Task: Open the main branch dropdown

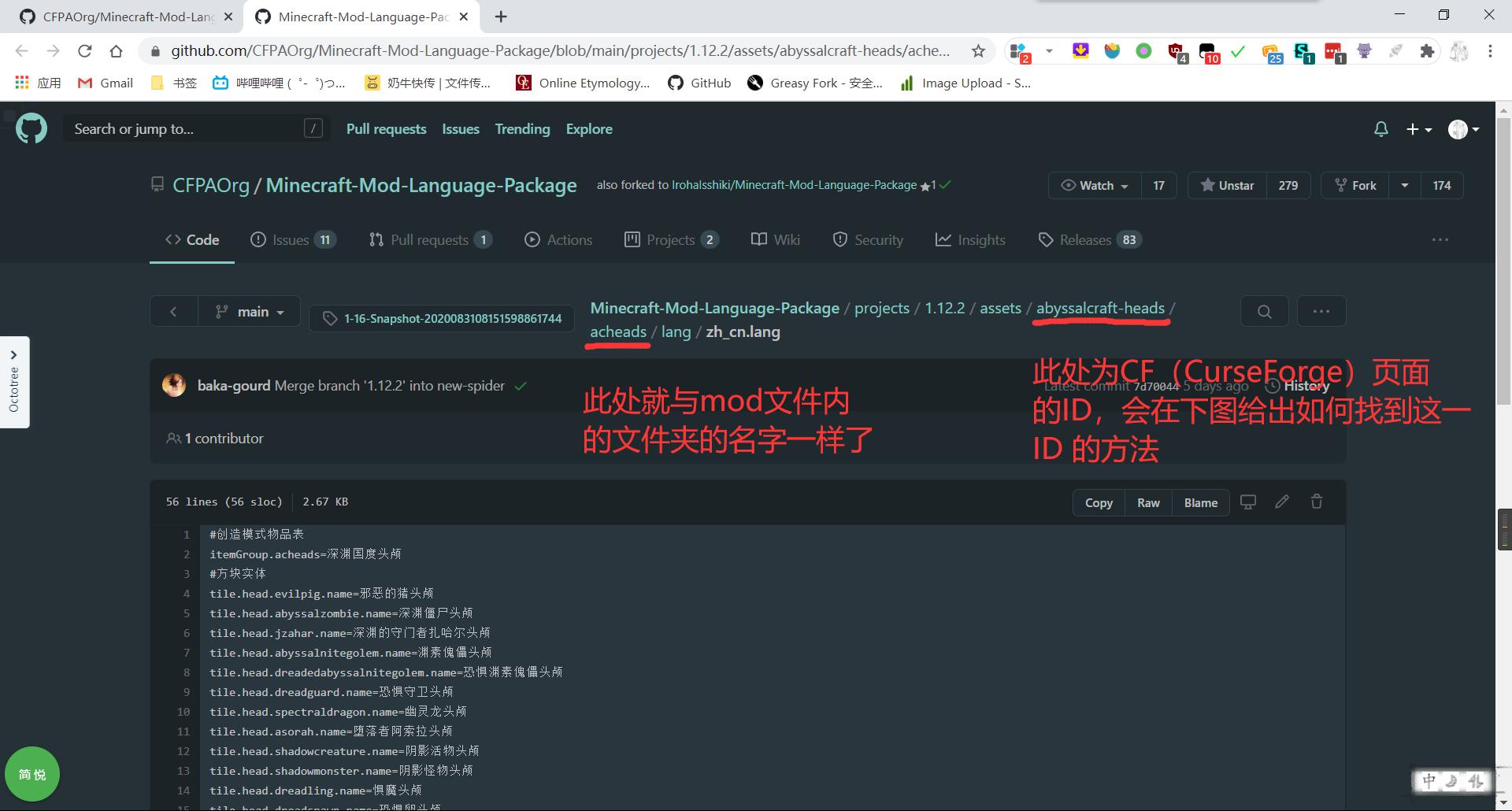Action: pyautogui.click(x=250, y=311)
